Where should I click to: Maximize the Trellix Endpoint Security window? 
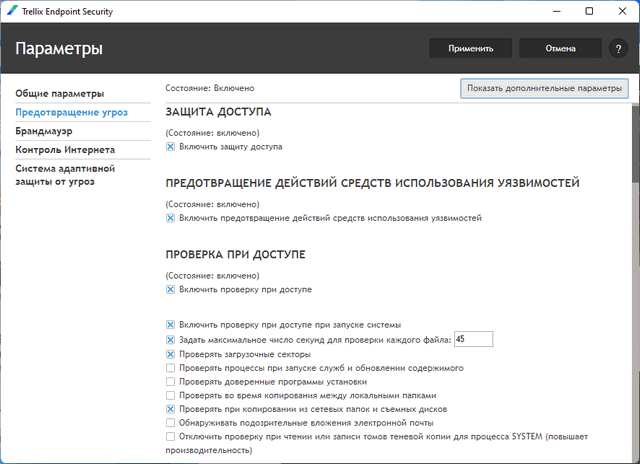pyautogui.click(x=590, y=11)
